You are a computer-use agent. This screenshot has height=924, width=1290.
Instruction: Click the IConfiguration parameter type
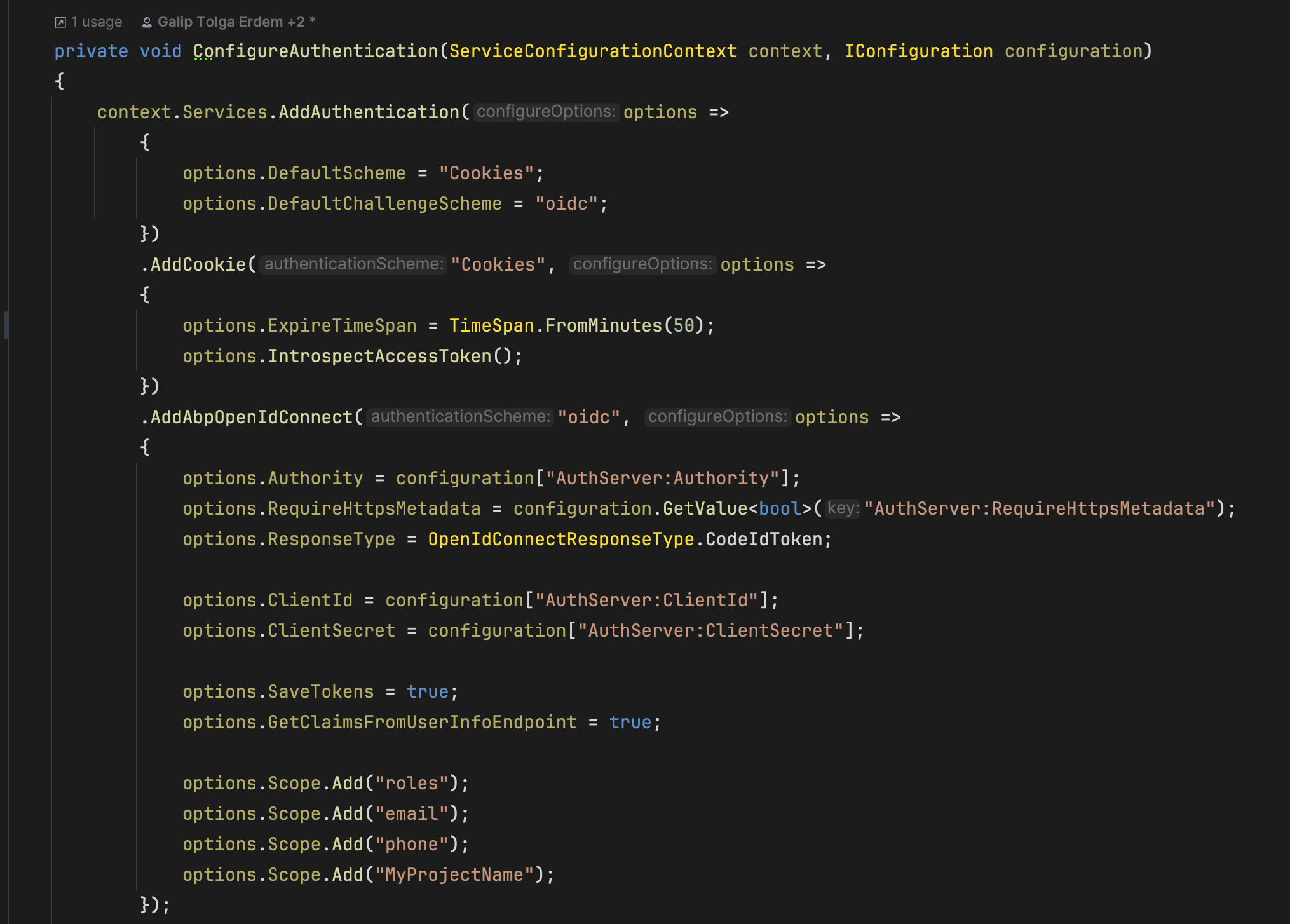[918, 51]
